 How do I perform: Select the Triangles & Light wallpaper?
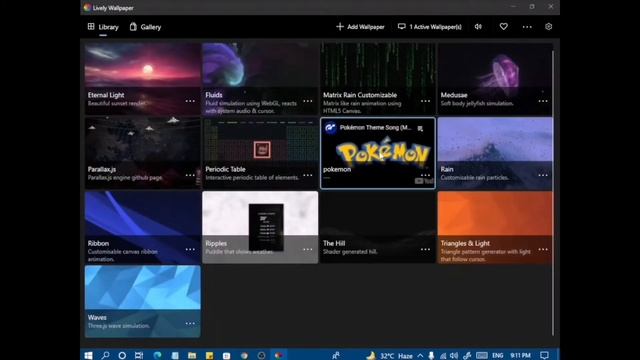(495, 228)
